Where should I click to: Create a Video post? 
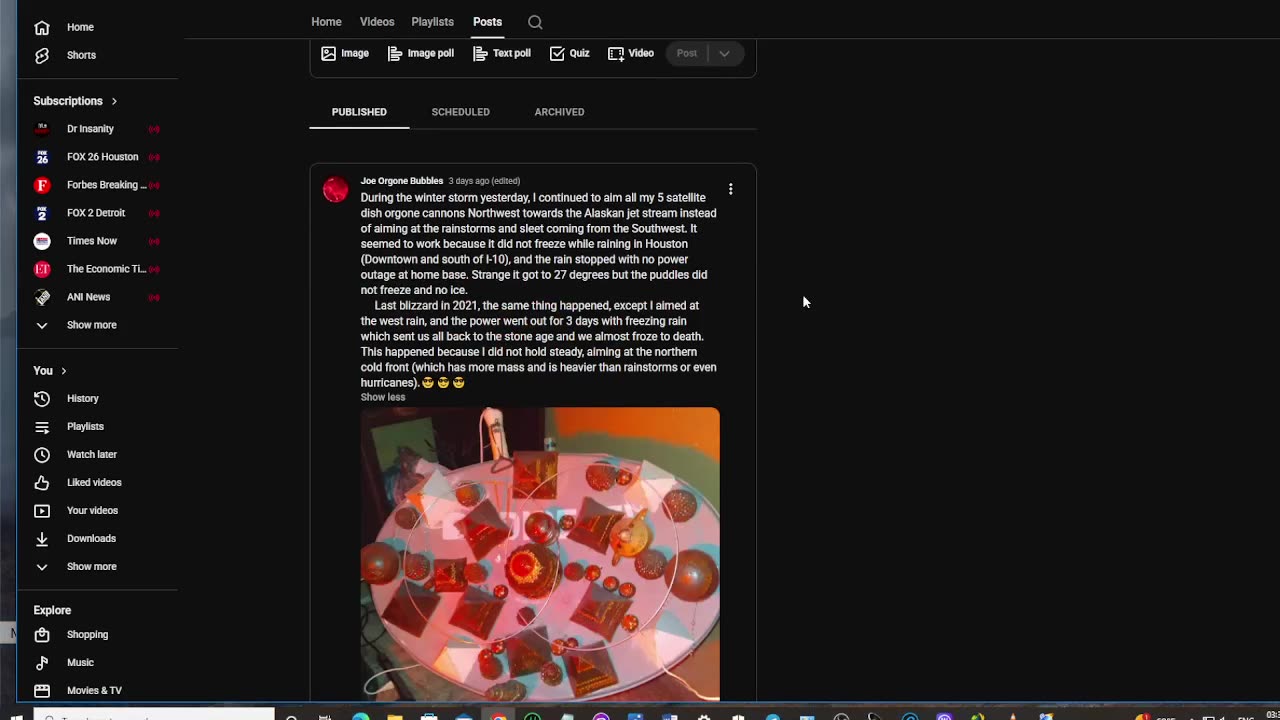(631, 53)
